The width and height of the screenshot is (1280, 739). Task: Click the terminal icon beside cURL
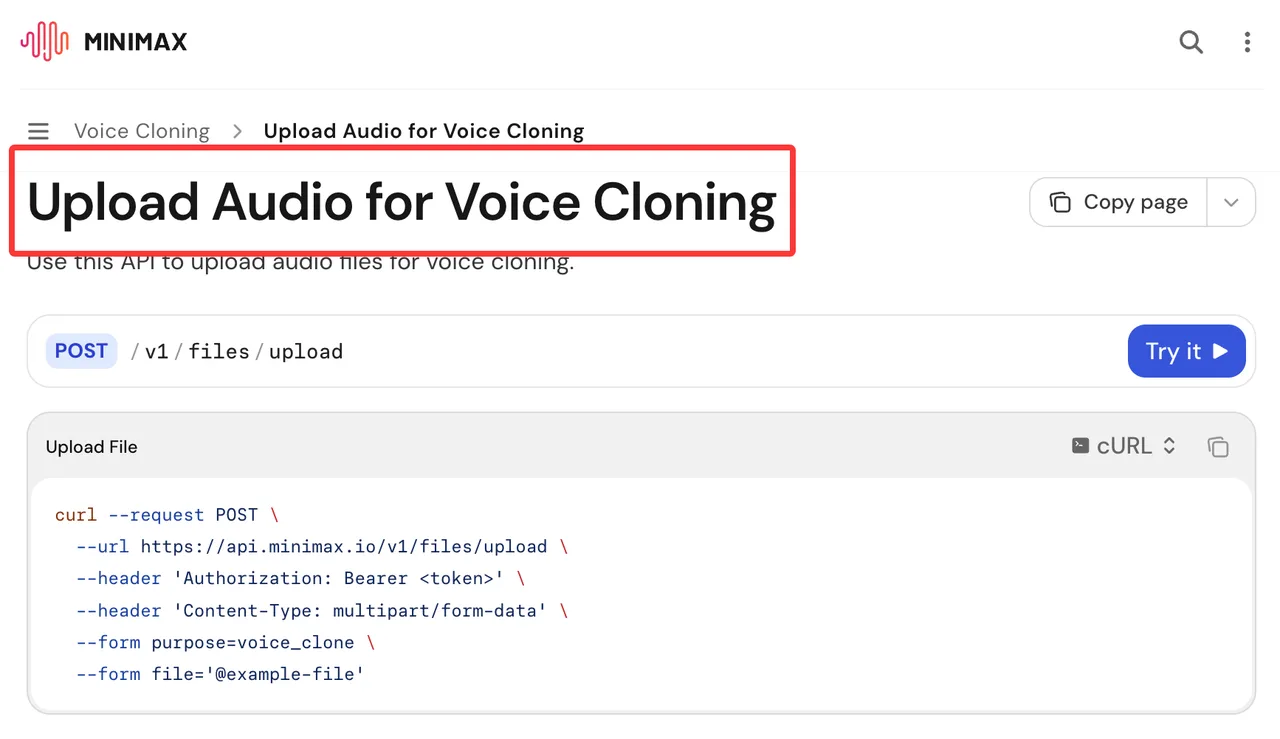pyautogui.click(x=1080, y=446)
